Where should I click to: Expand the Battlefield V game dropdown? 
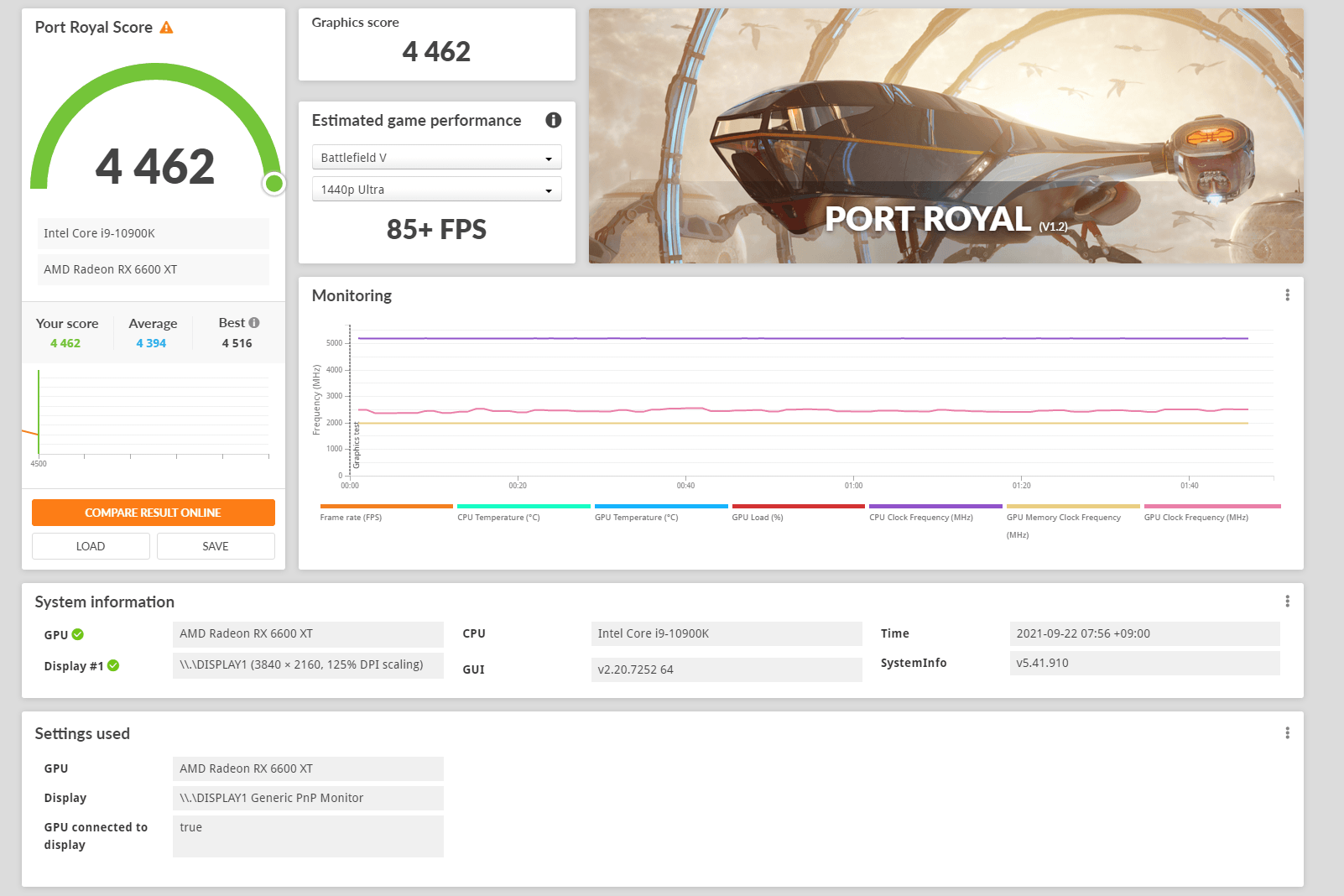tap(436, 158)
